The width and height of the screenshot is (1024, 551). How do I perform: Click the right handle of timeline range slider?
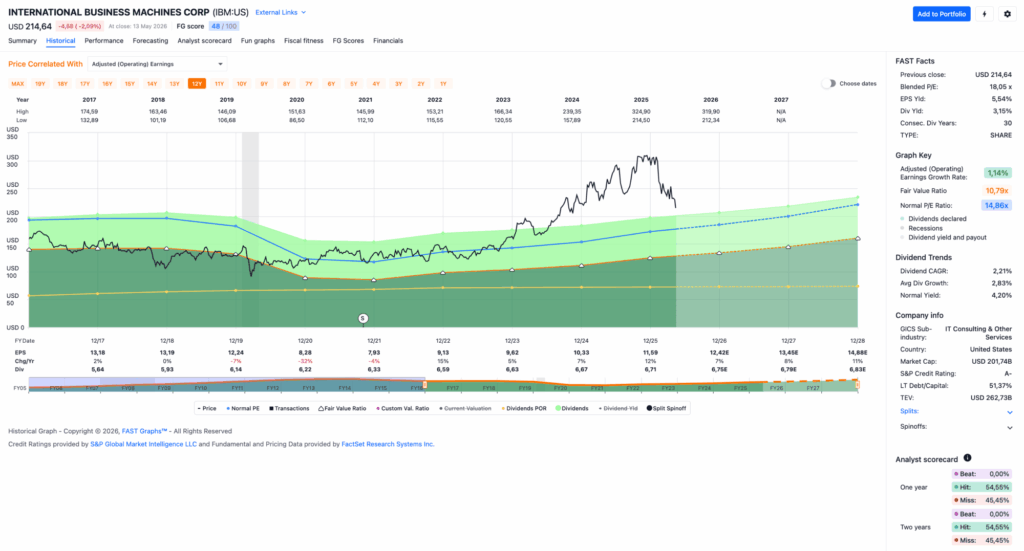click(857, 385)
